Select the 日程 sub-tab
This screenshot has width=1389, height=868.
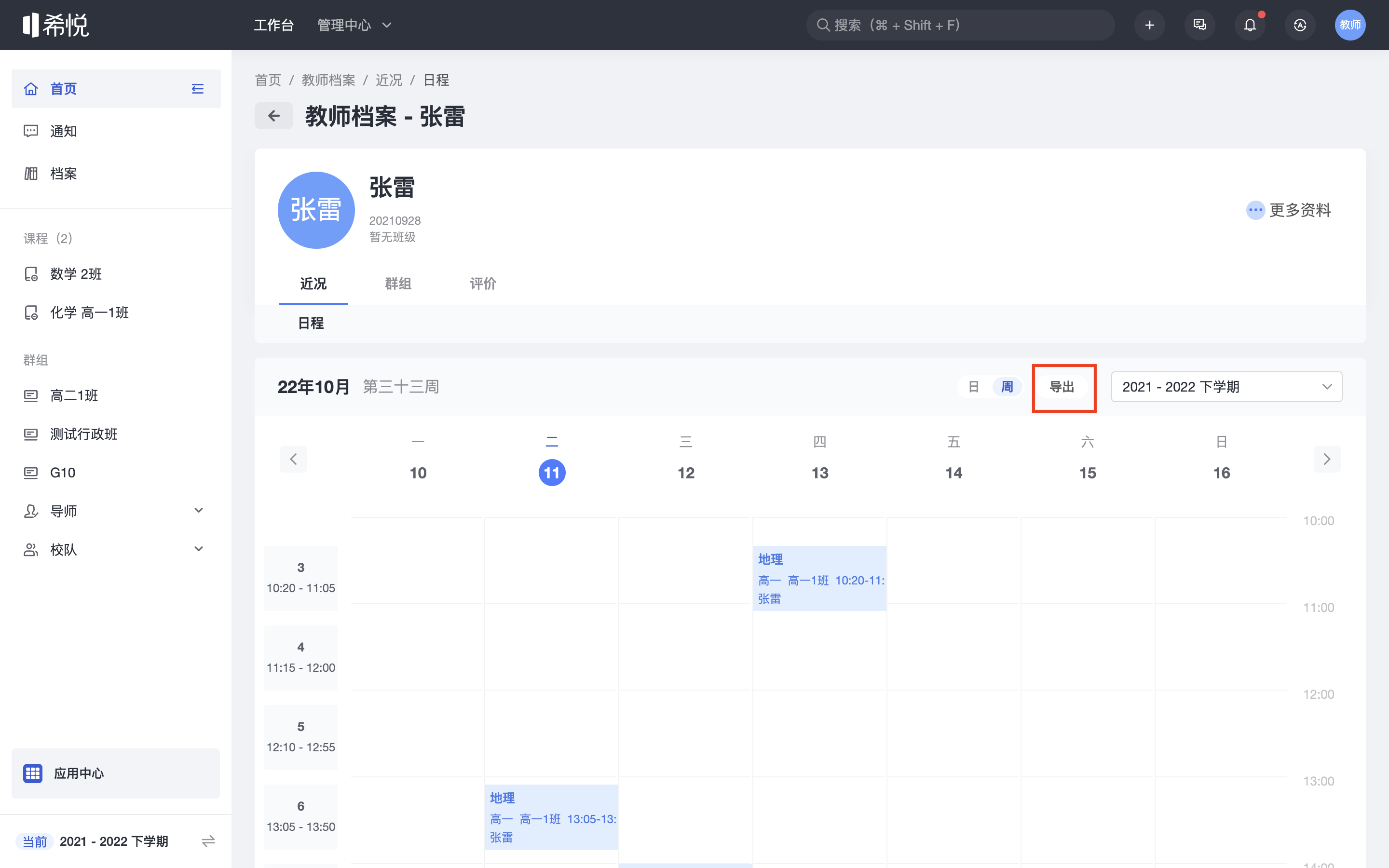(311, 323)
